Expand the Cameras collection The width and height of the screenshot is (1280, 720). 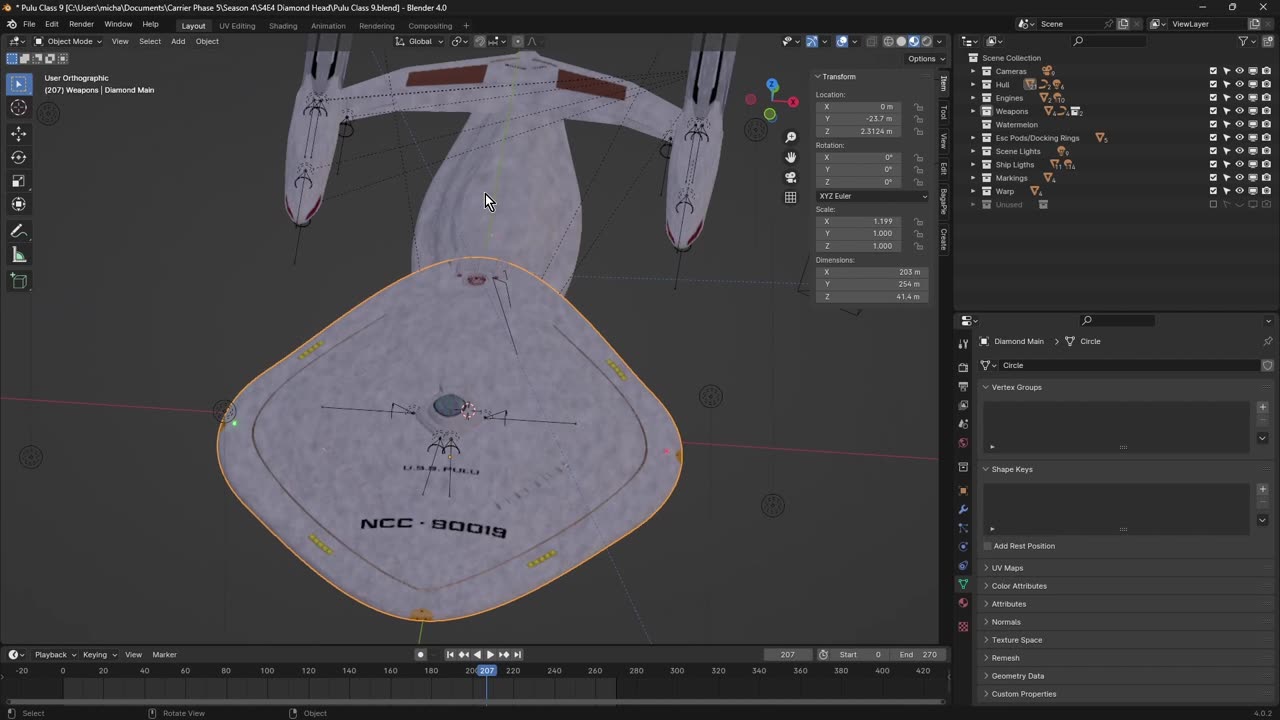pos(973,71)
